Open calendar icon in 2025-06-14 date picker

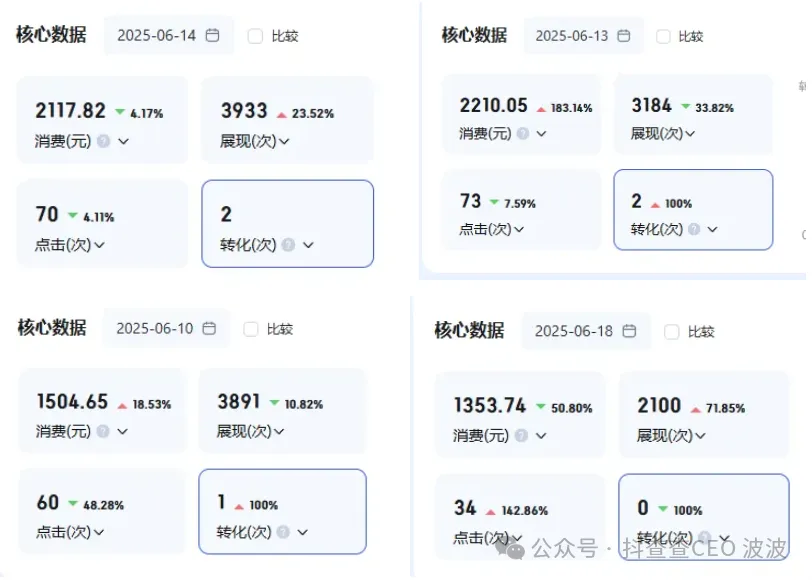coord(212,35)
